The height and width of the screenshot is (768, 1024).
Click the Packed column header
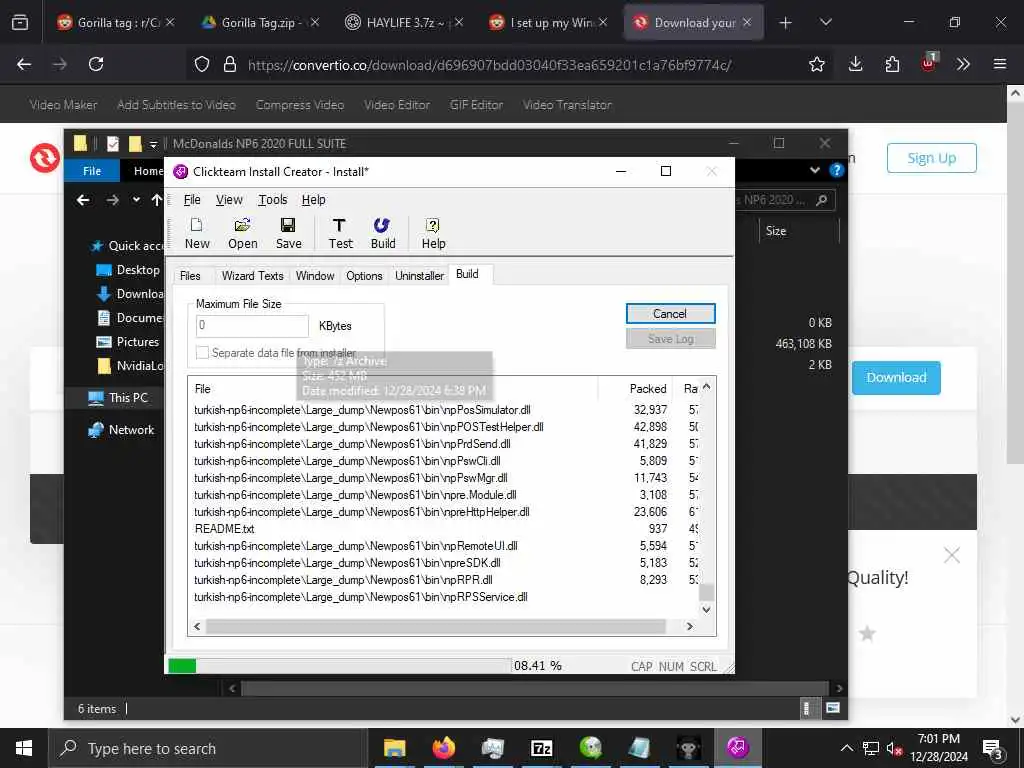[x=648, y=389]
